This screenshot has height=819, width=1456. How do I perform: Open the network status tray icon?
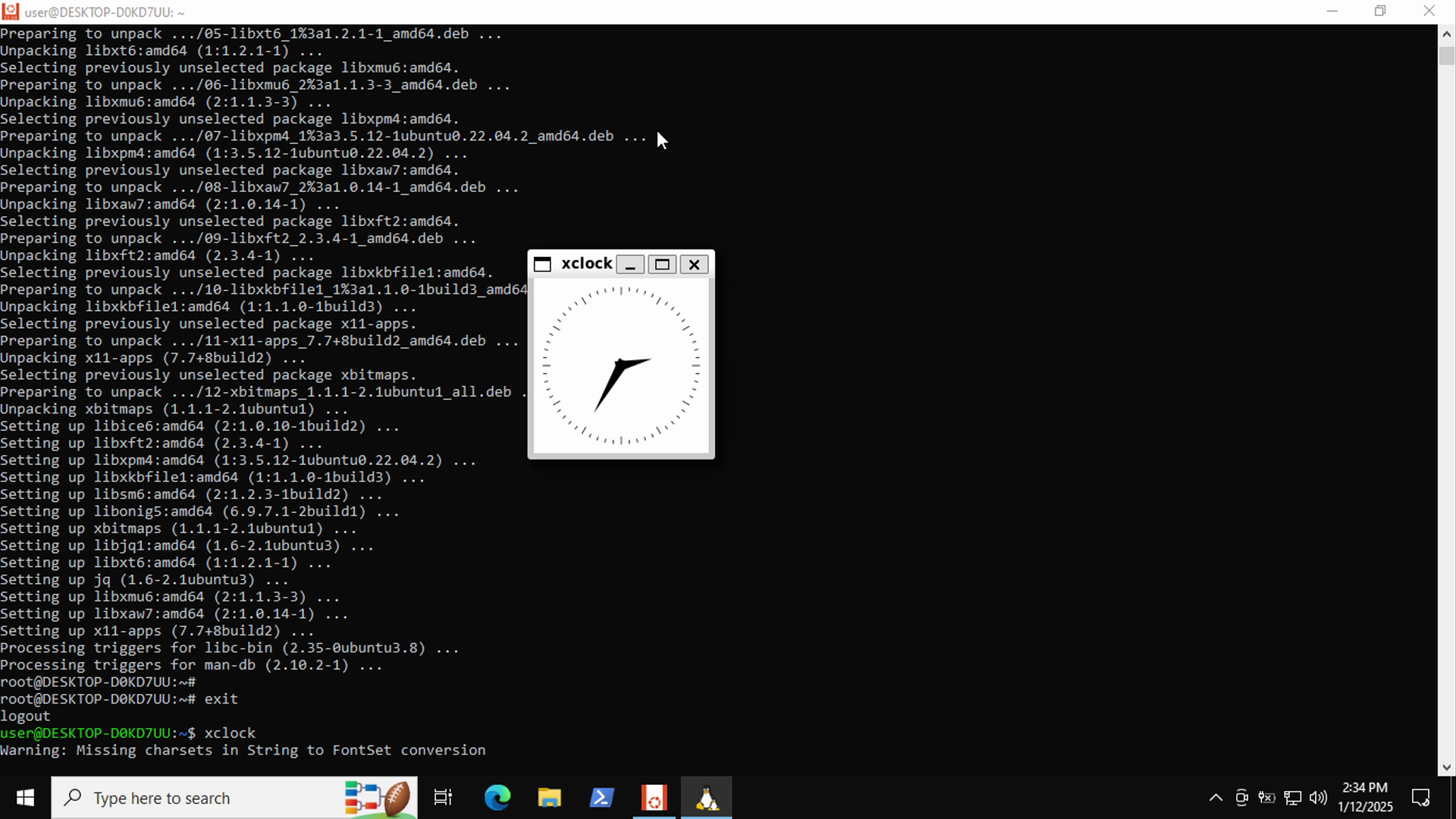point(1293,798)
